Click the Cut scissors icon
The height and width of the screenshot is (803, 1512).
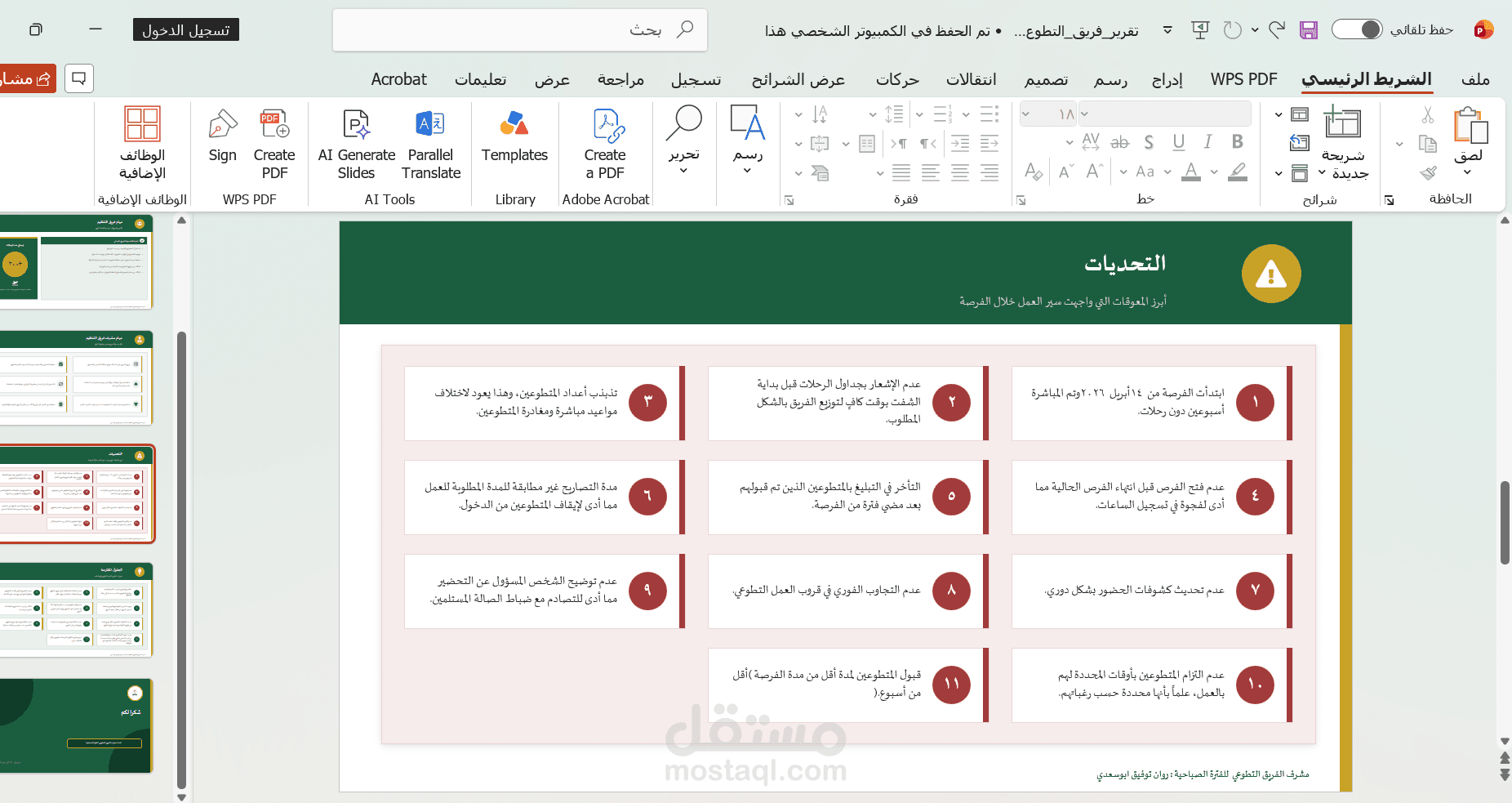pos(1427,114)
